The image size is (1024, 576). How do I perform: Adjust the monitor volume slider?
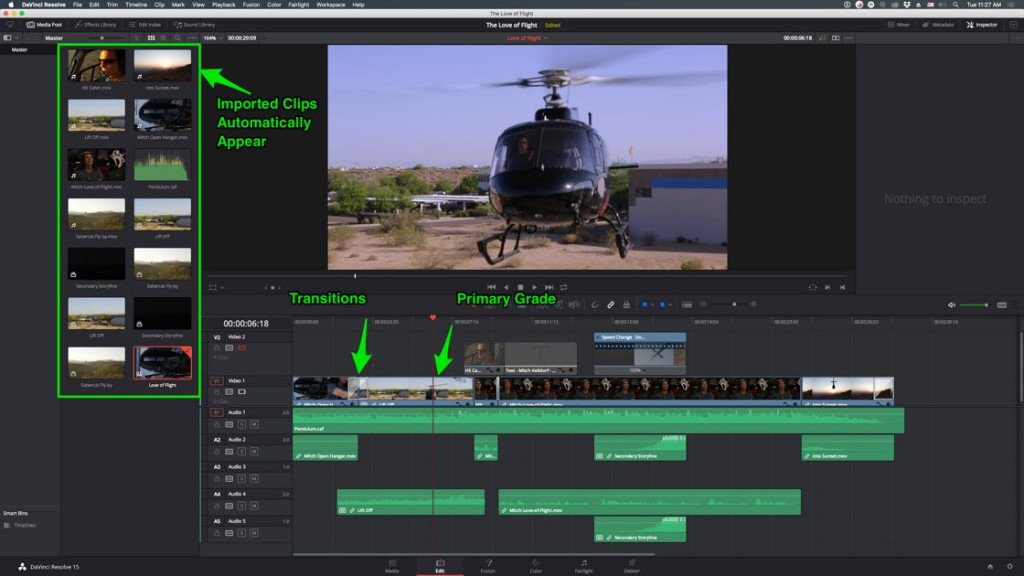[973, 305]
